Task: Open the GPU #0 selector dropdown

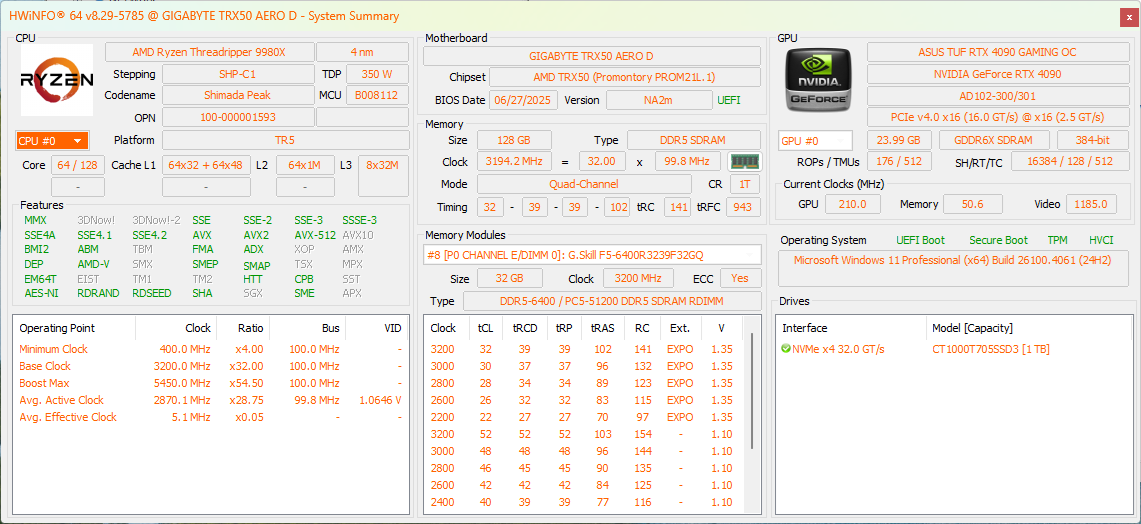Action: click(815, 140)
